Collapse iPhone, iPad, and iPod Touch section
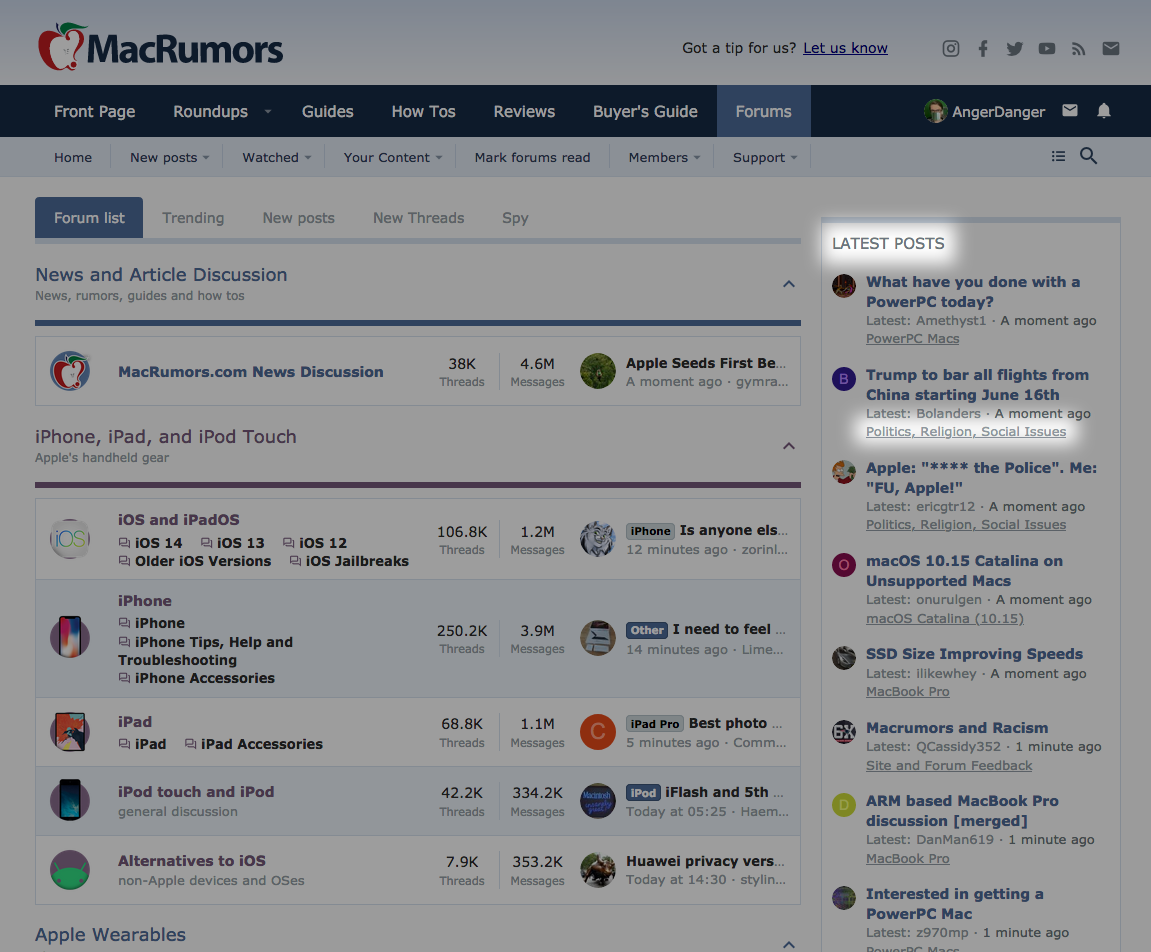The image size is (1151, 952). click(788, 446)
